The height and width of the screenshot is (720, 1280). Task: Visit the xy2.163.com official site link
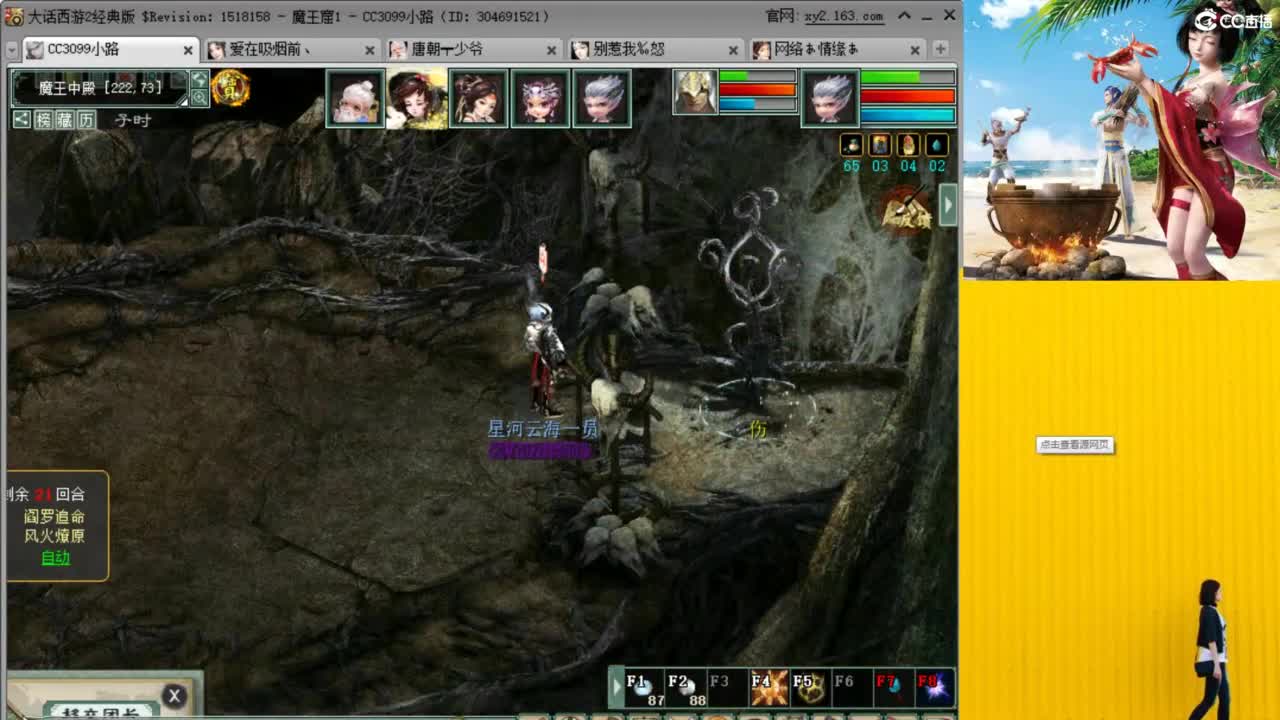click(844, 16)
